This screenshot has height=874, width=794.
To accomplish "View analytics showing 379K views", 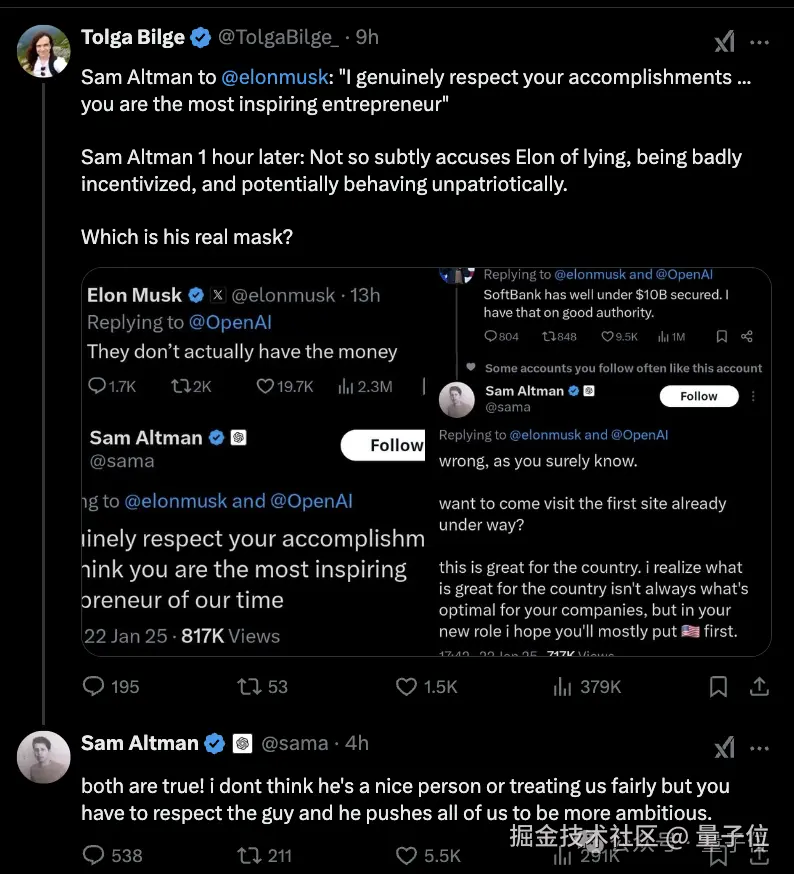I will click(564, 686).
